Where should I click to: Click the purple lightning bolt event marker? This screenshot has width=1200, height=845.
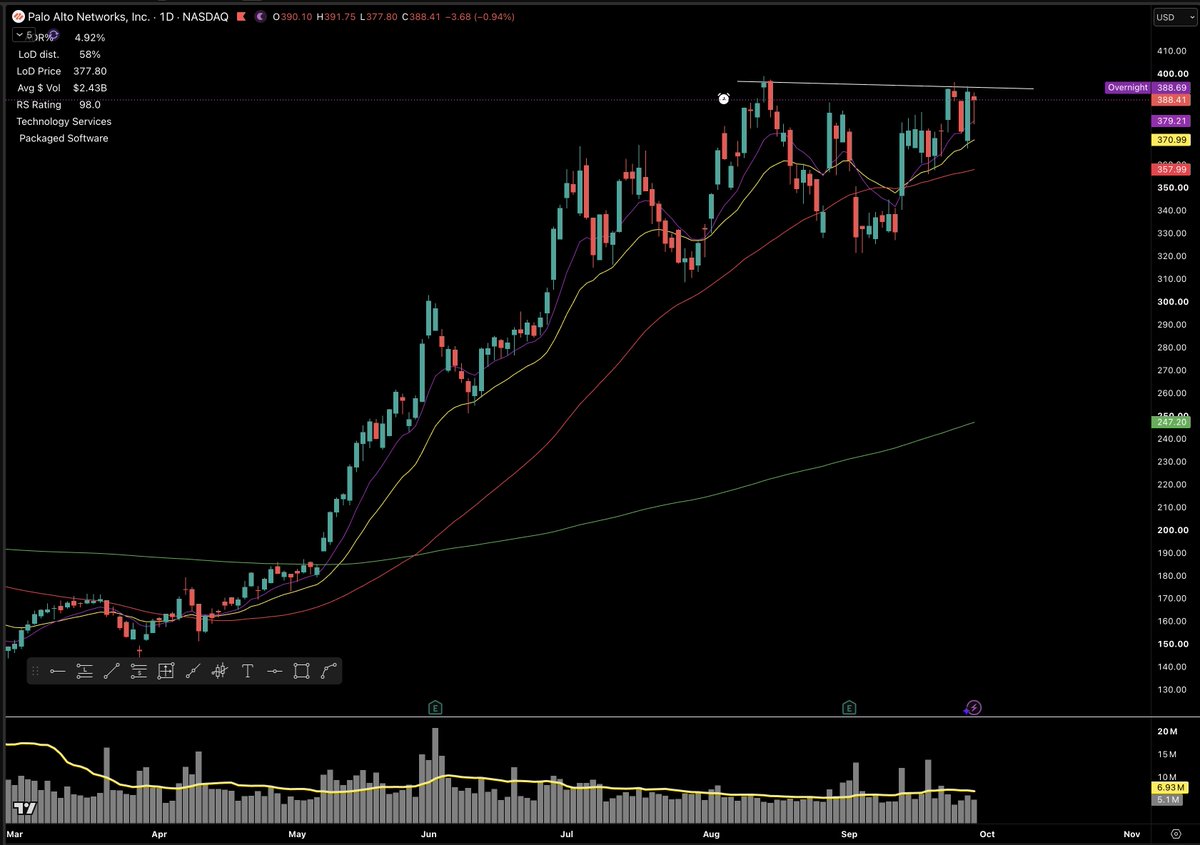tap(974, 707)
